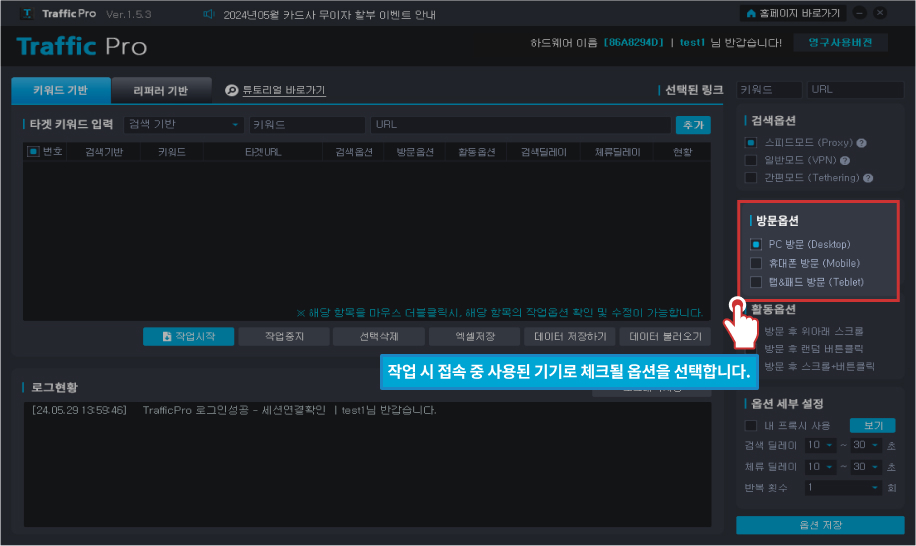The width and height of the screenshot is (916, 546).
Task: Enable the 휴대폰 방문 (Mobile) checkbox
Action: 756,263
